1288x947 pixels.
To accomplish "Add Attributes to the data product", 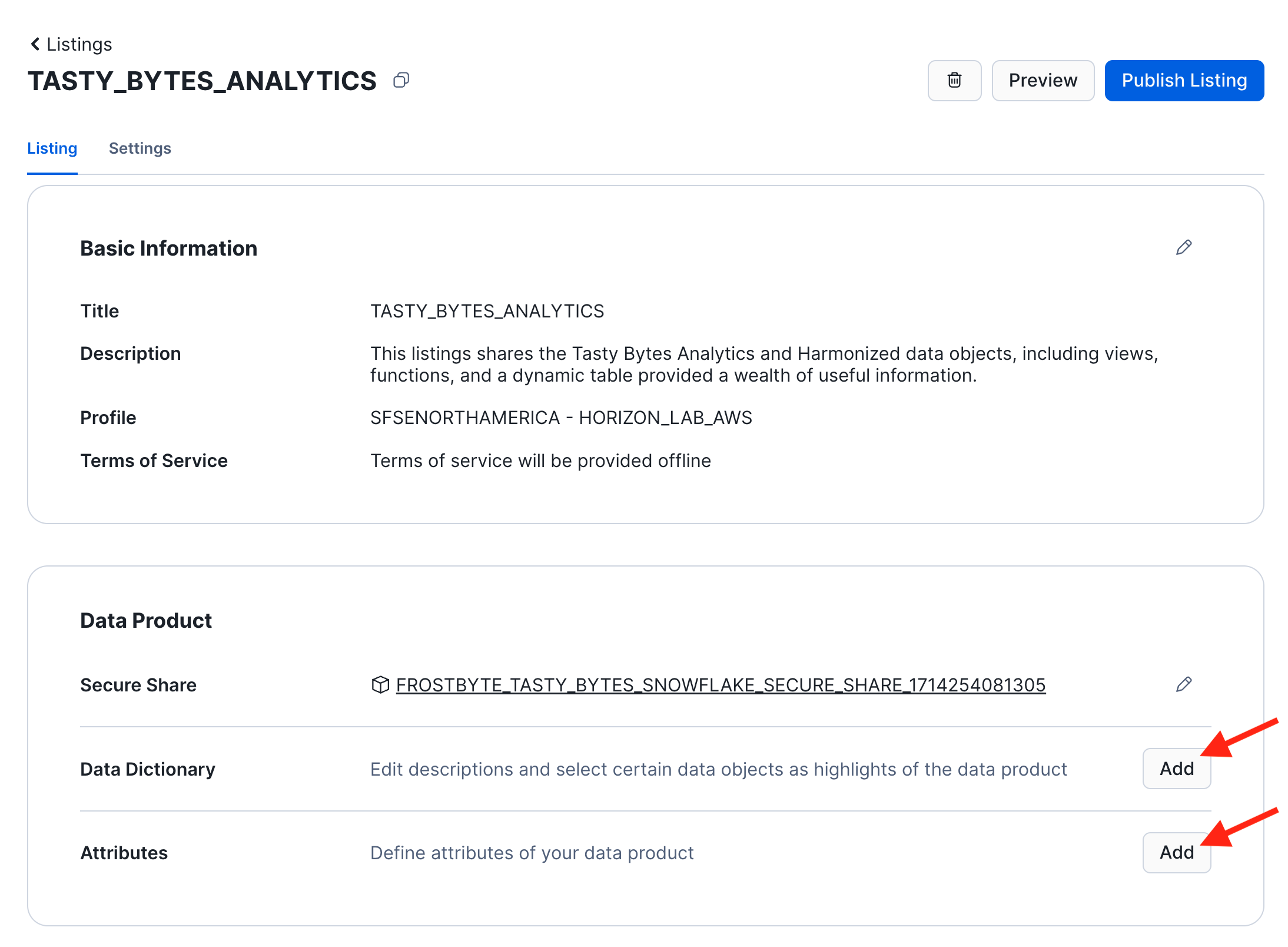I will click(1176, 852).
